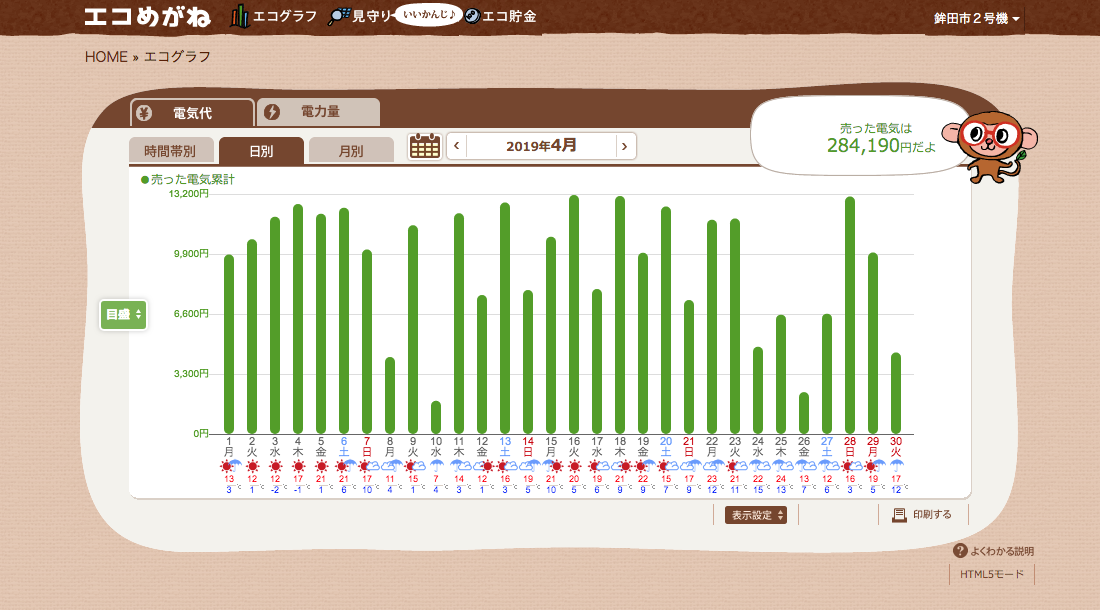Open the エコ貯金 savings icon
The image size is (1100, 610).
click(472, 17)
